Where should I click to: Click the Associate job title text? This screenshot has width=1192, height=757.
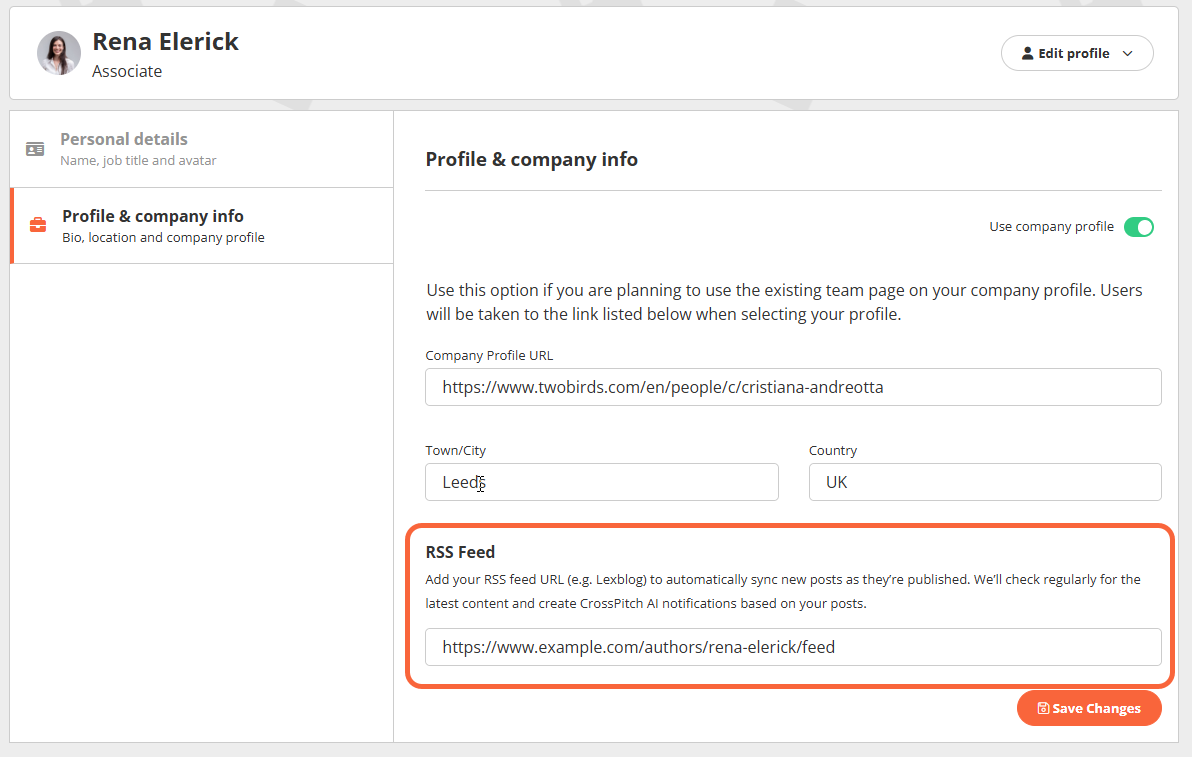[x=127, y=72]
